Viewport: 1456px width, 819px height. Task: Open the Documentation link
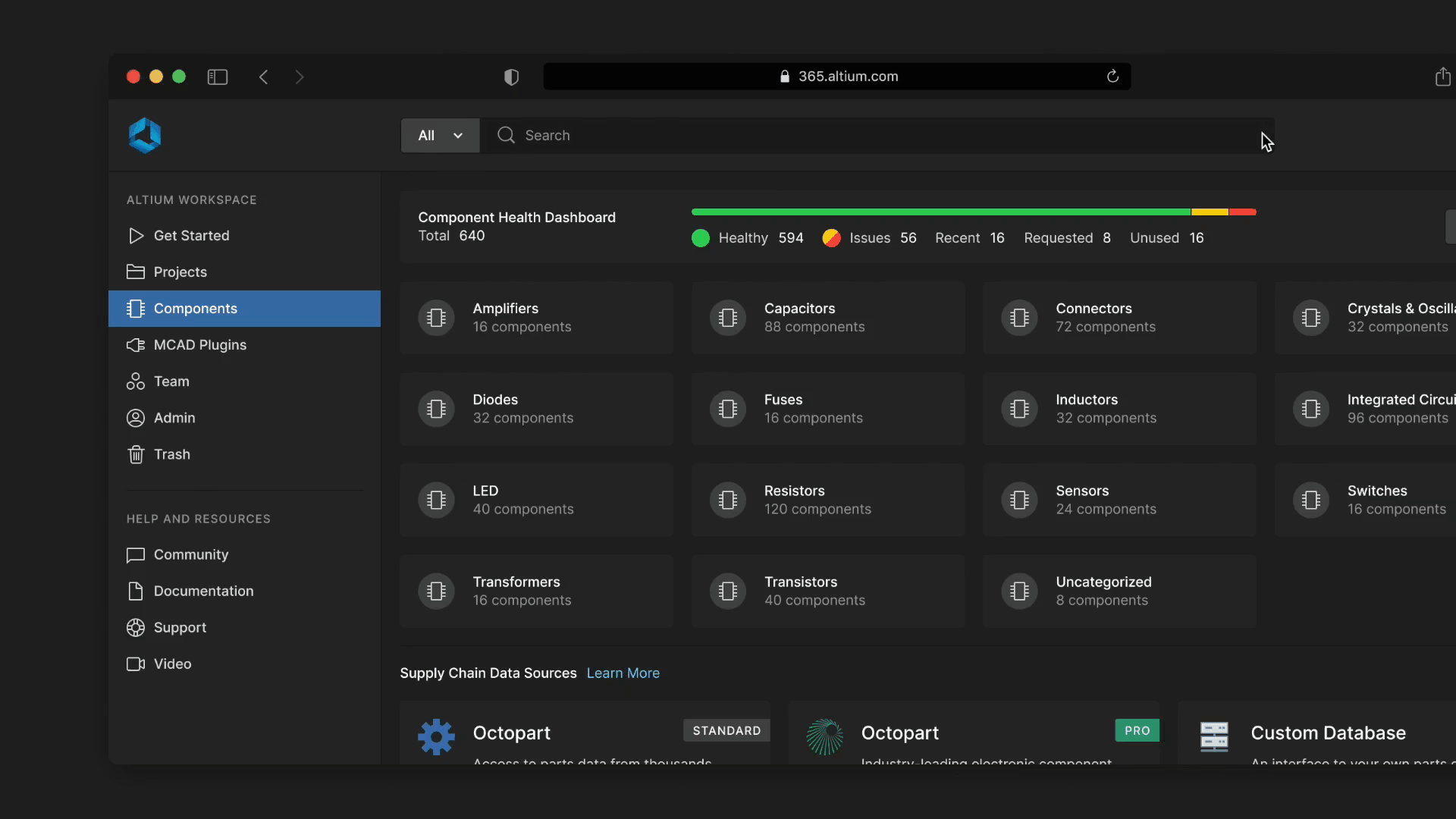pyautogui.click(x=244, y=591)
